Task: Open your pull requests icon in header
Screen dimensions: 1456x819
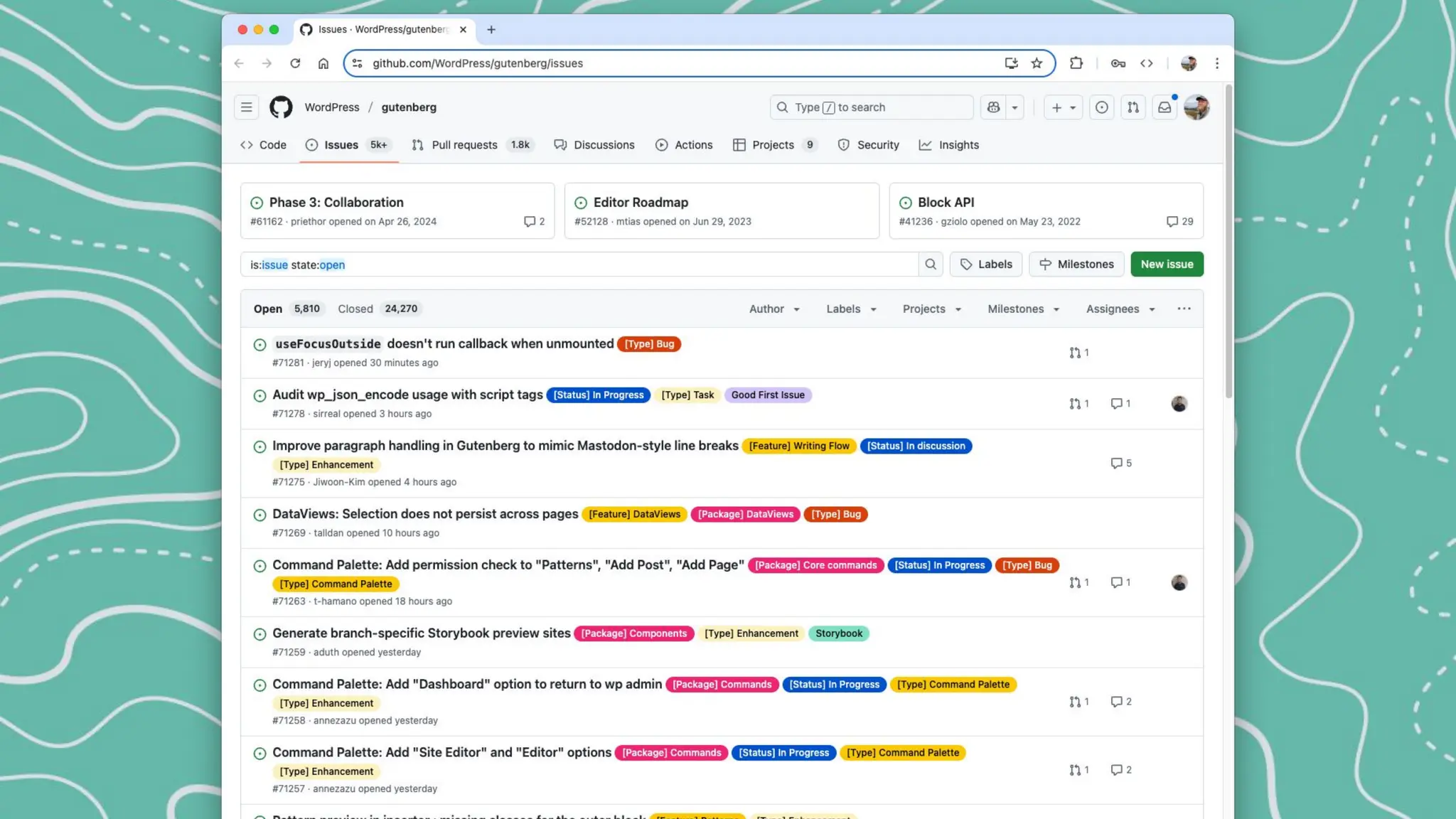Action: tap(1133, 107)
